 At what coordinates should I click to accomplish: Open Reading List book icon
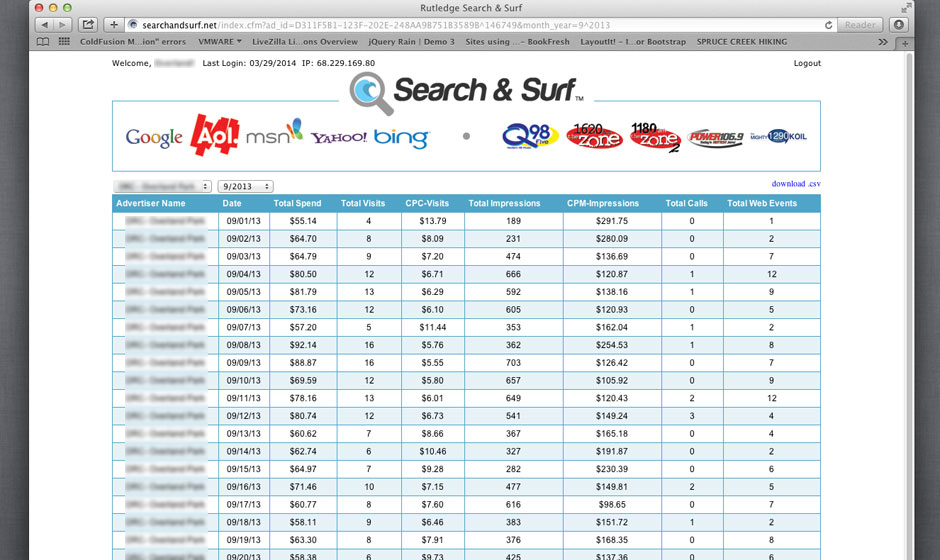43,42
